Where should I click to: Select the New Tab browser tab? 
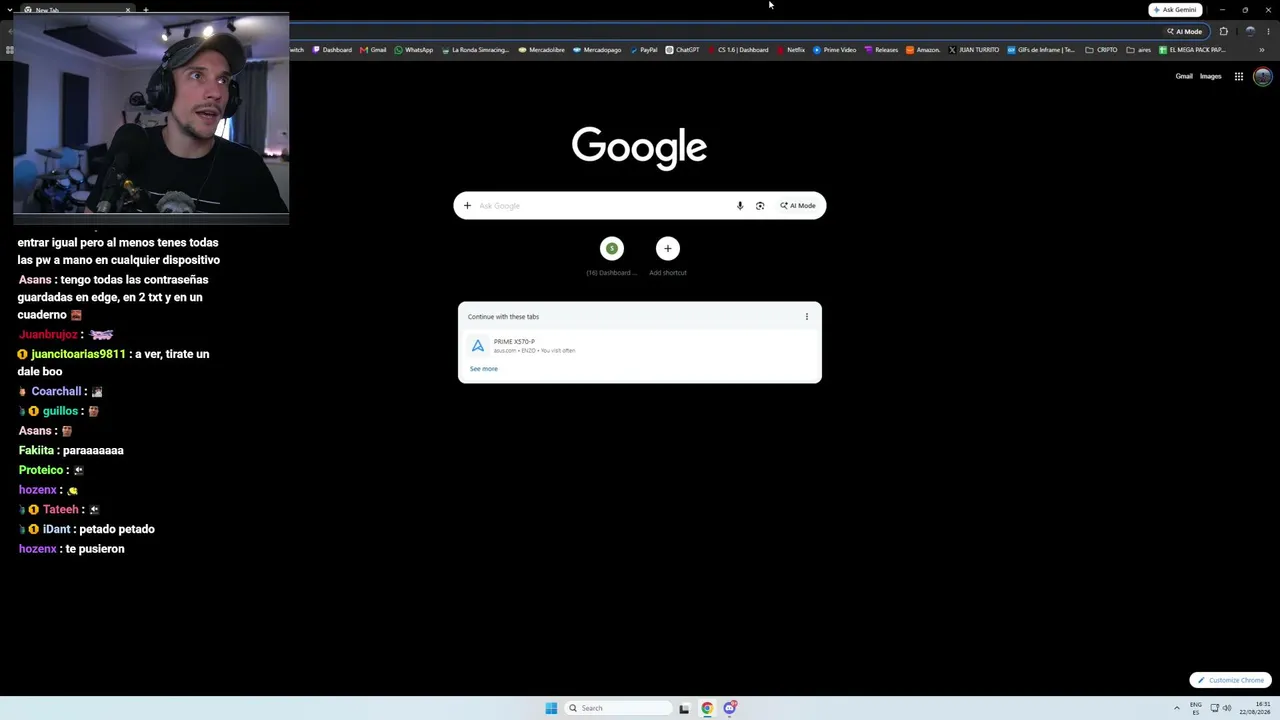point(78,10)
